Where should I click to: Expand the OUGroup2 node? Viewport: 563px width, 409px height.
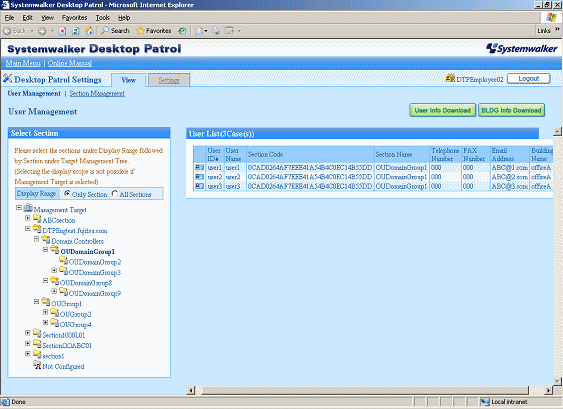click(46, 312)
